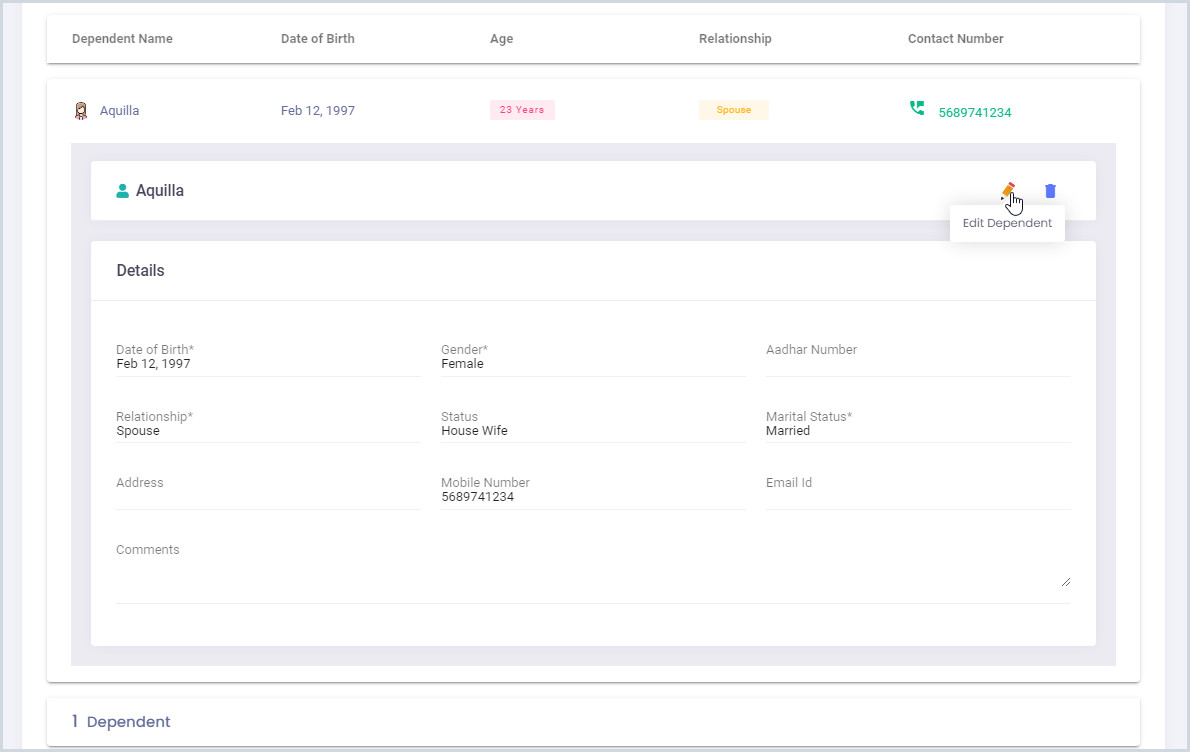Click inside the Comments text area

click(x=593, y=573)
